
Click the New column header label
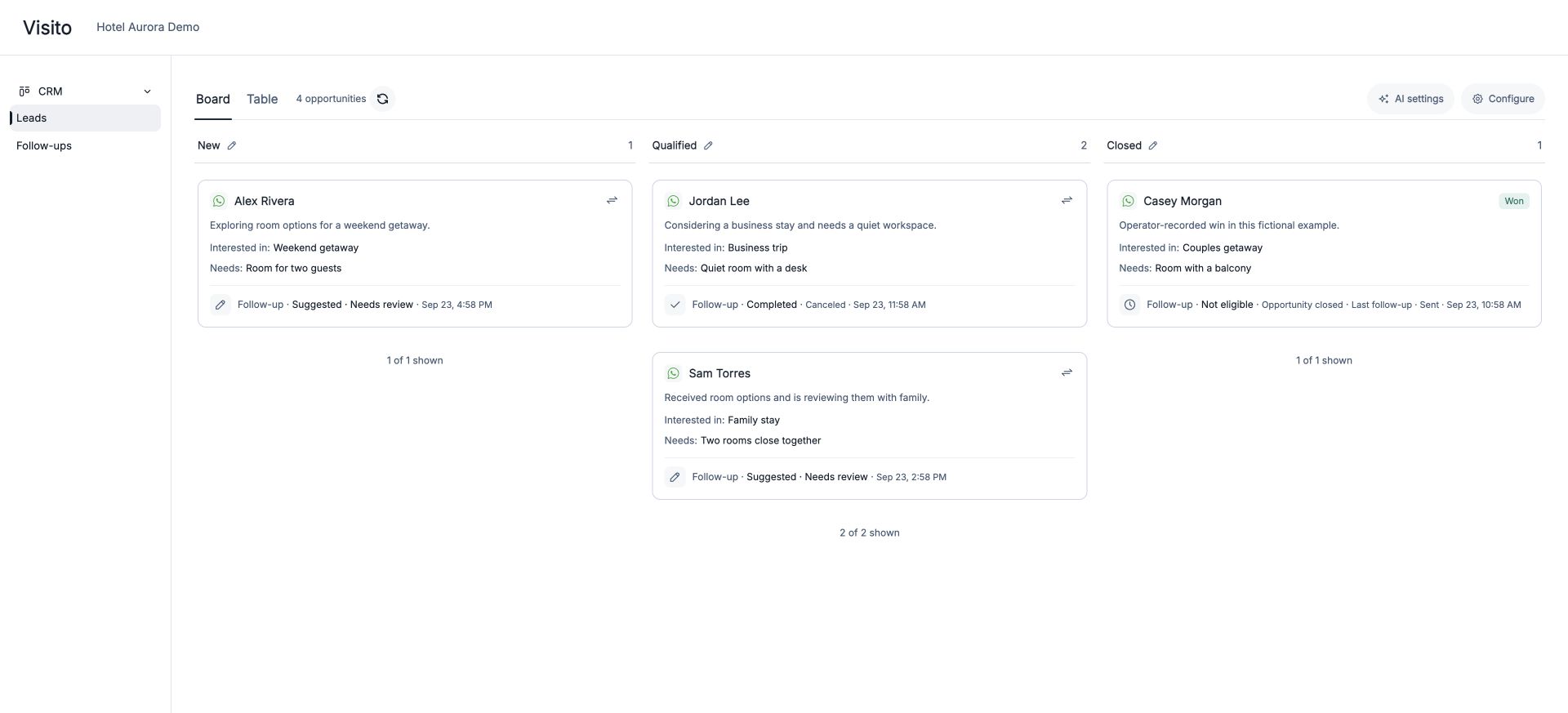click(209, 145)
